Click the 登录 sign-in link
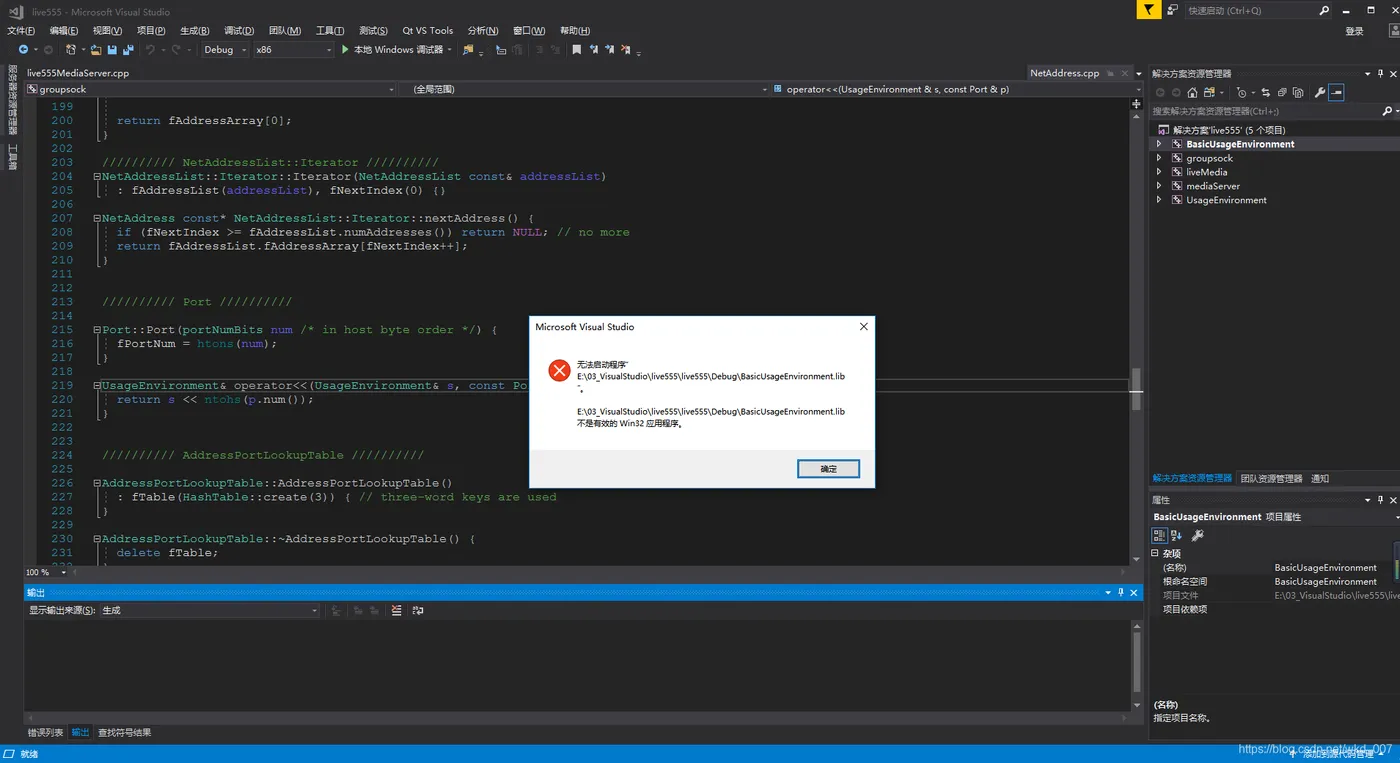The image size is (1400, 763). click(x=1354, y=31)
